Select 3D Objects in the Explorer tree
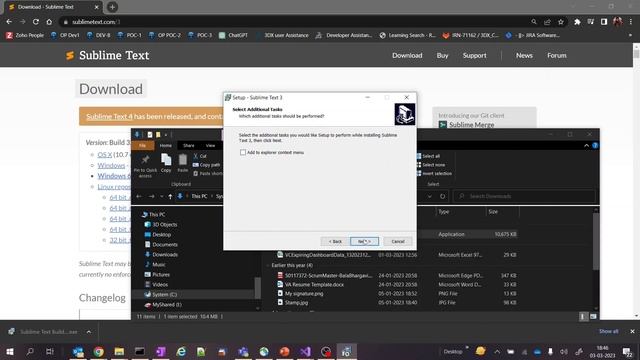Screen dimensions: 640x360 (161, 224)
